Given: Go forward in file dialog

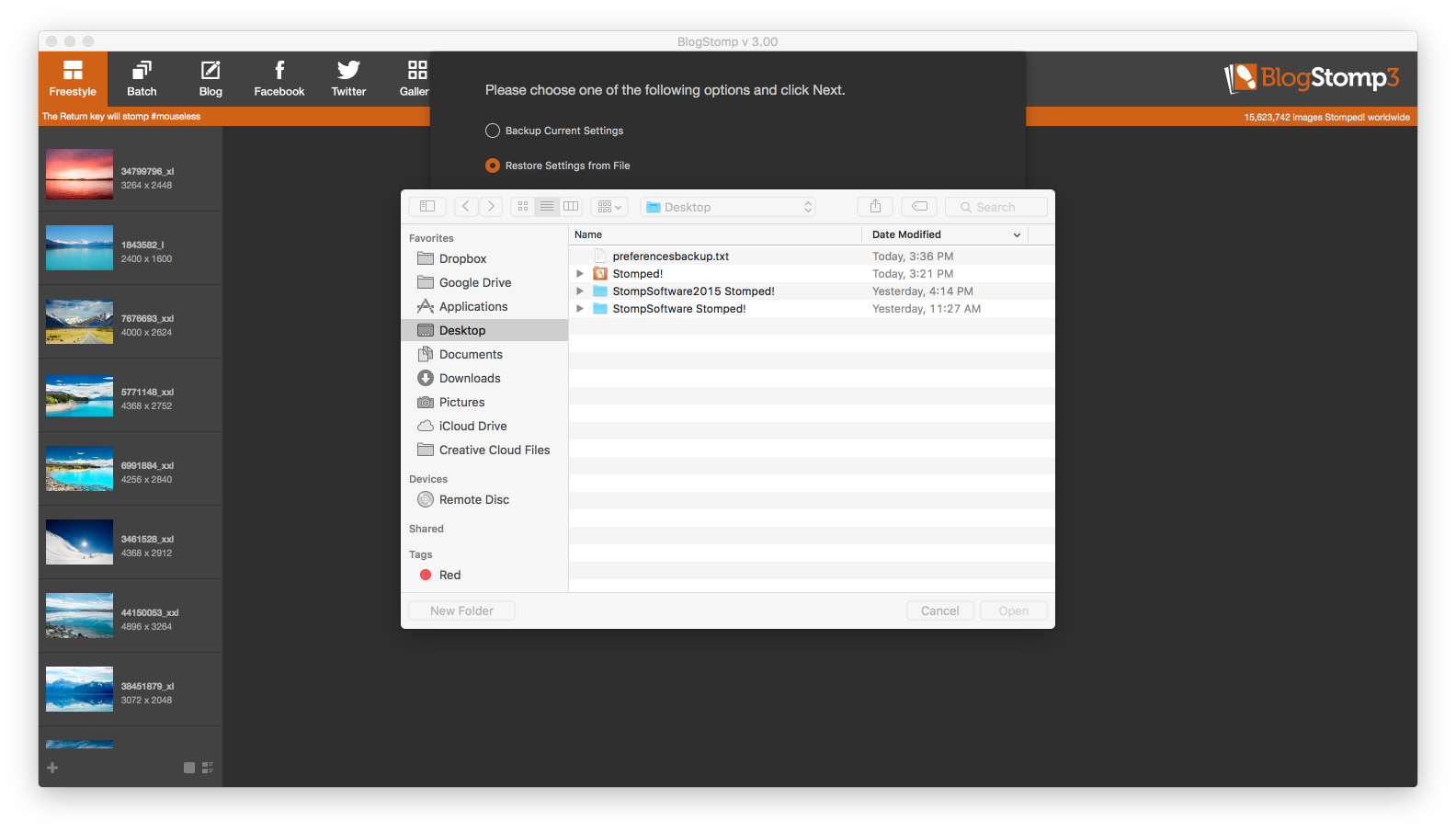Looking at the screenshot, I should pyautogui.click(x=491, y=206).
